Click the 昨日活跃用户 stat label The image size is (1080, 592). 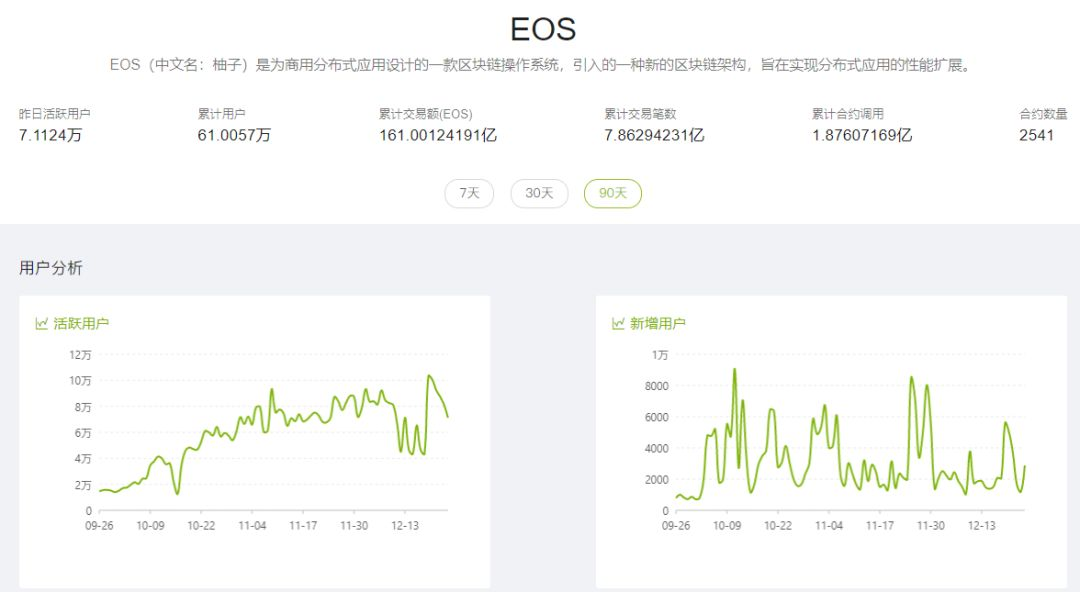54,114
